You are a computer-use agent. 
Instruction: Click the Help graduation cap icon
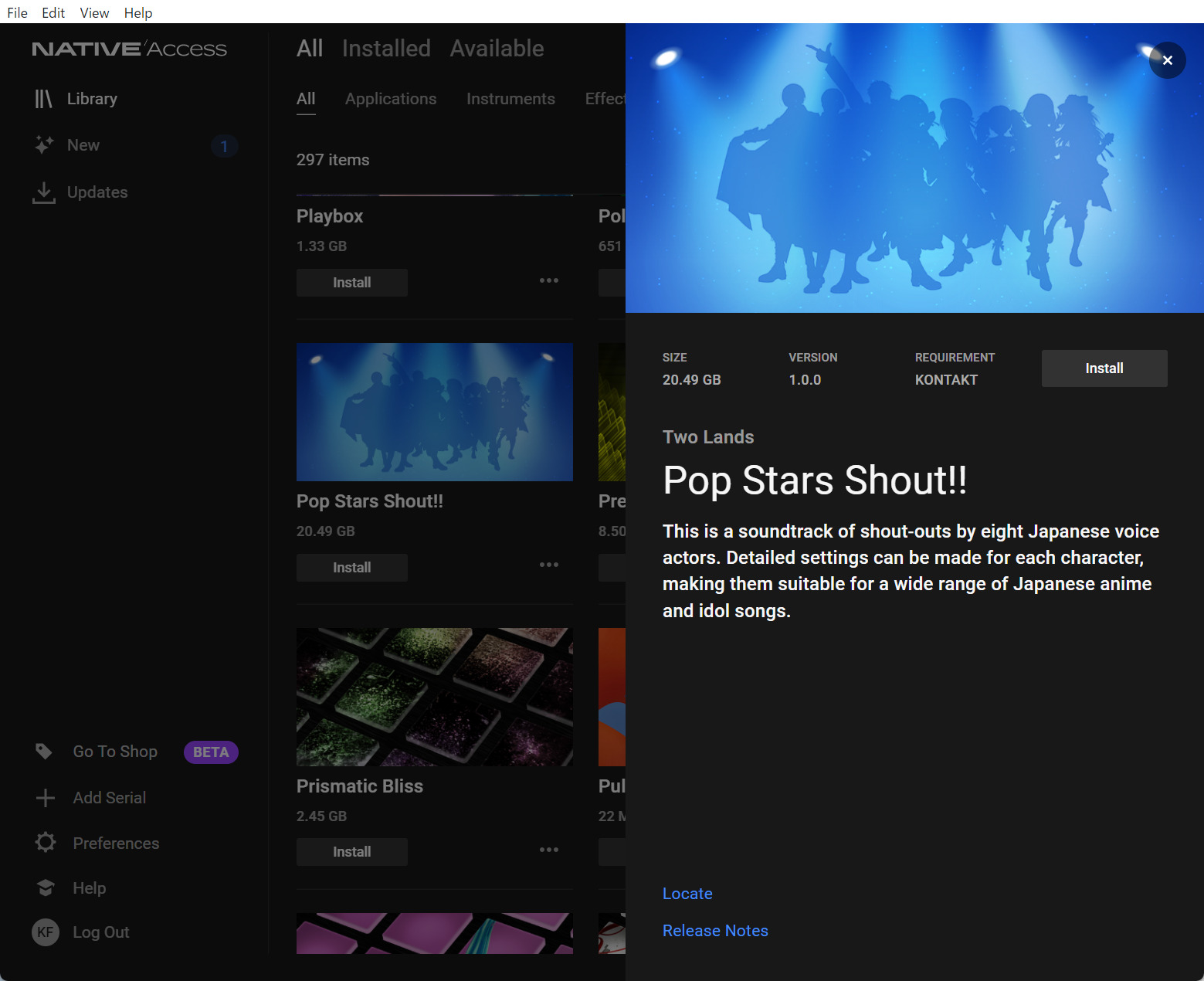click(x=46, y=888)
